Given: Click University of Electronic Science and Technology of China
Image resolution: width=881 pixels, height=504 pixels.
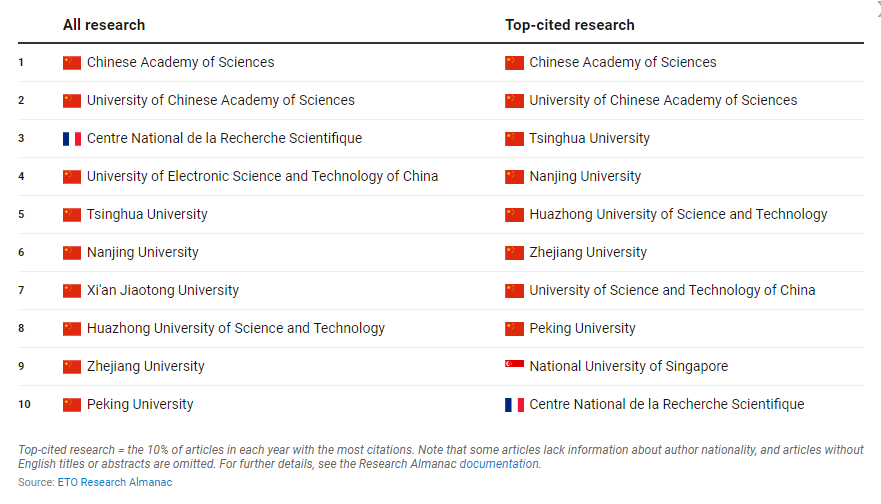Looking at the screenshot, I should [262, 177].
